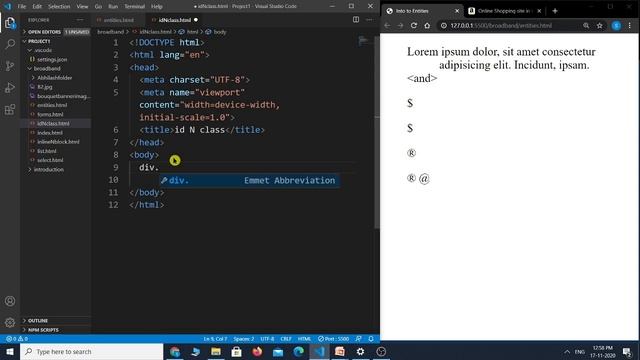This screenshot has height=360, width=640.
Task: Open the Source Control view
Action: click(x=10, y=66)
